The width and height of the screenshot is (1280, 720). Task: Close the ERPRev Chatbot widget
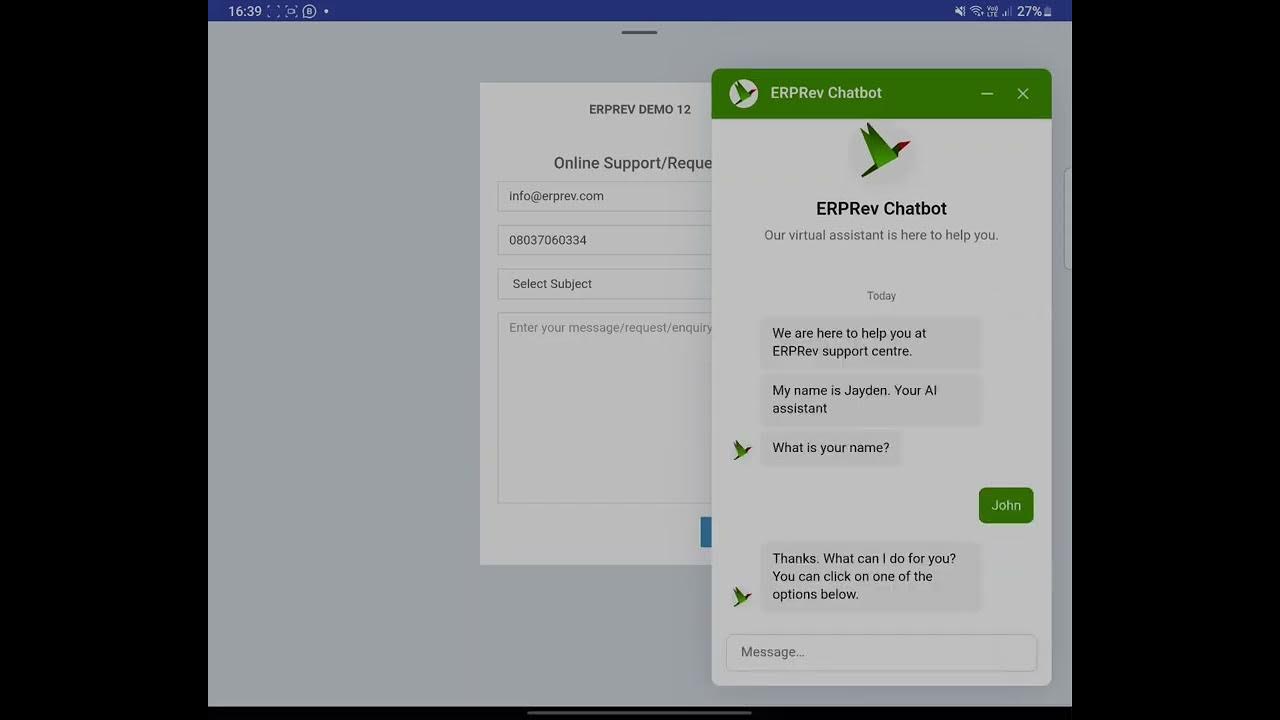coord(1023,93)
